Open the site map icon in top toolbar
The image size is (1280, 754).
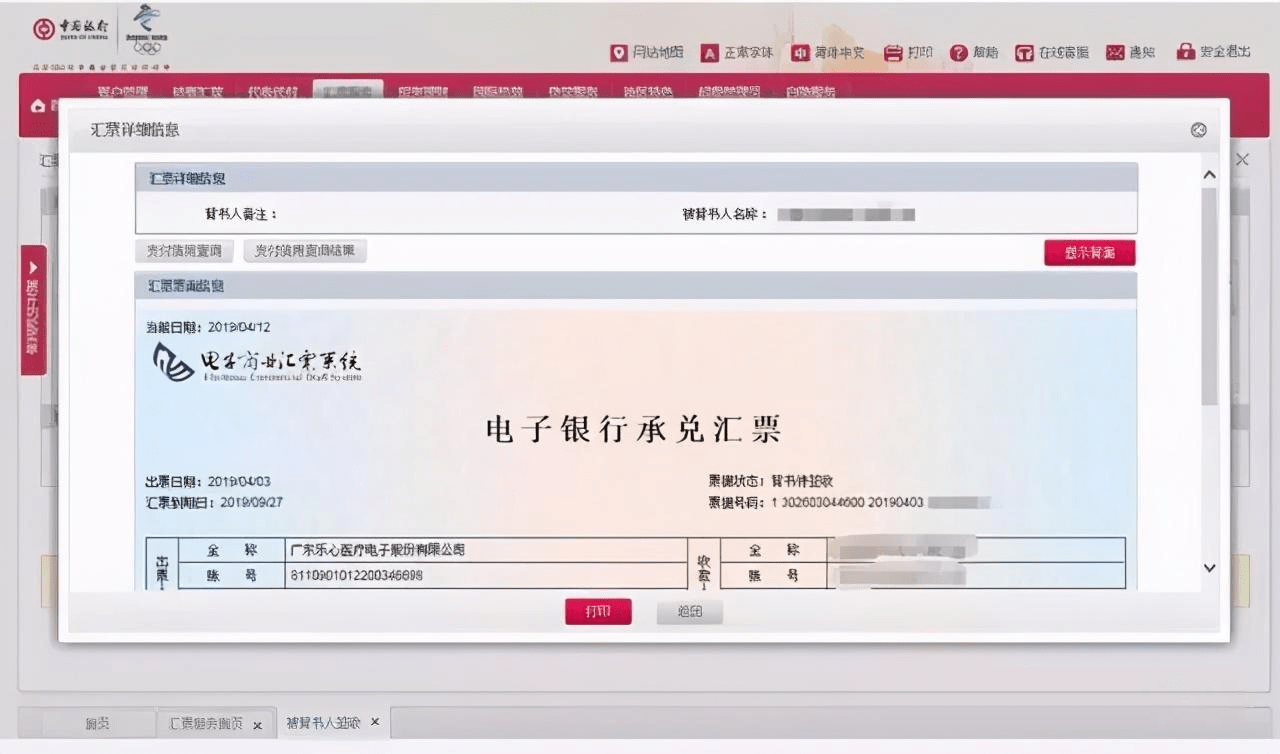click(x=620, y=53)
